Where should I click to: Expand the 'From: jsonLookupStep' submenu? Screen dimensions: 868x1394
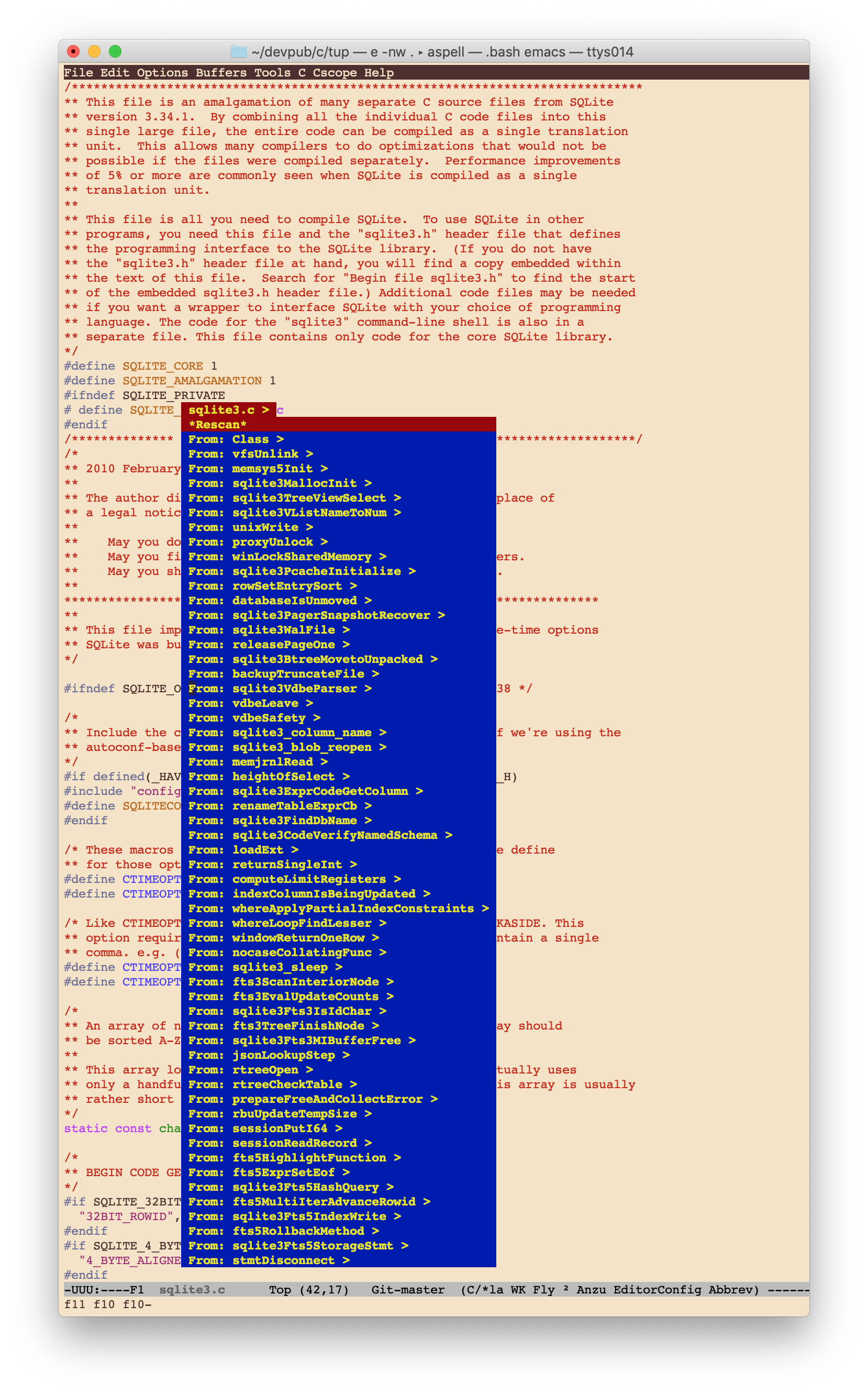[x=339, y=1055]
